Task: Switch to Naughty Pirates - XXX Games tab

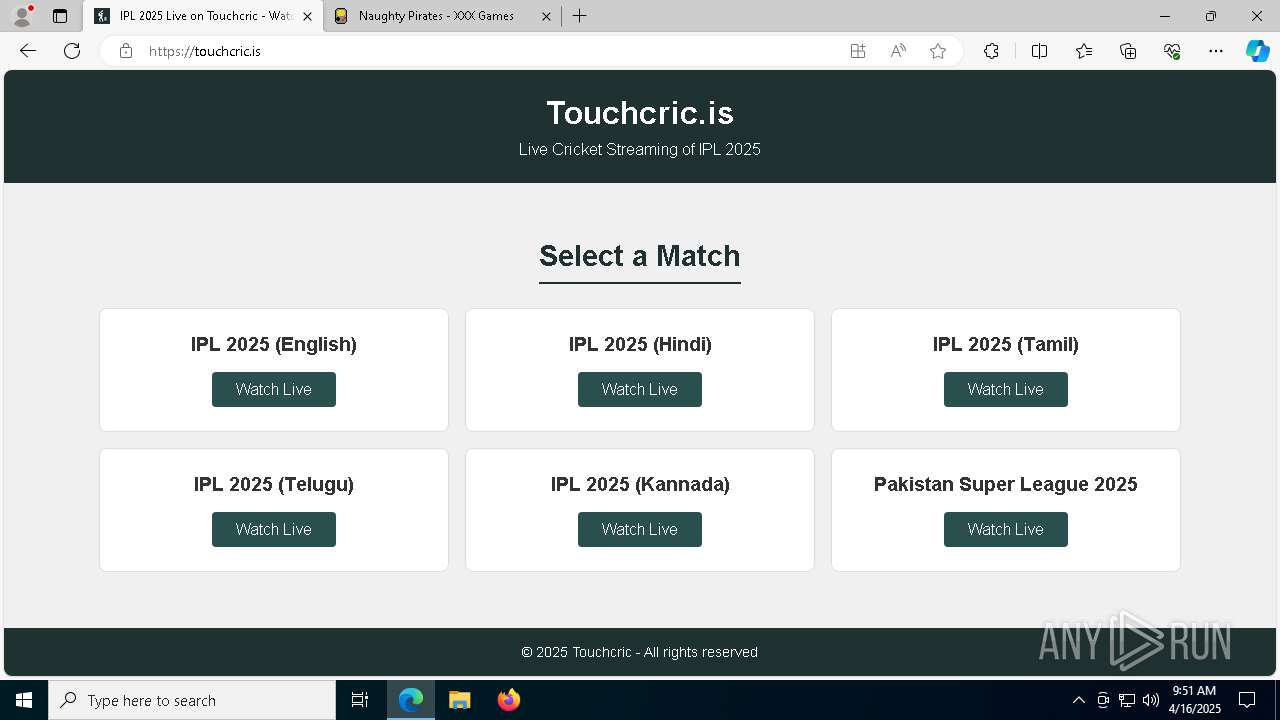Action: 444,16
